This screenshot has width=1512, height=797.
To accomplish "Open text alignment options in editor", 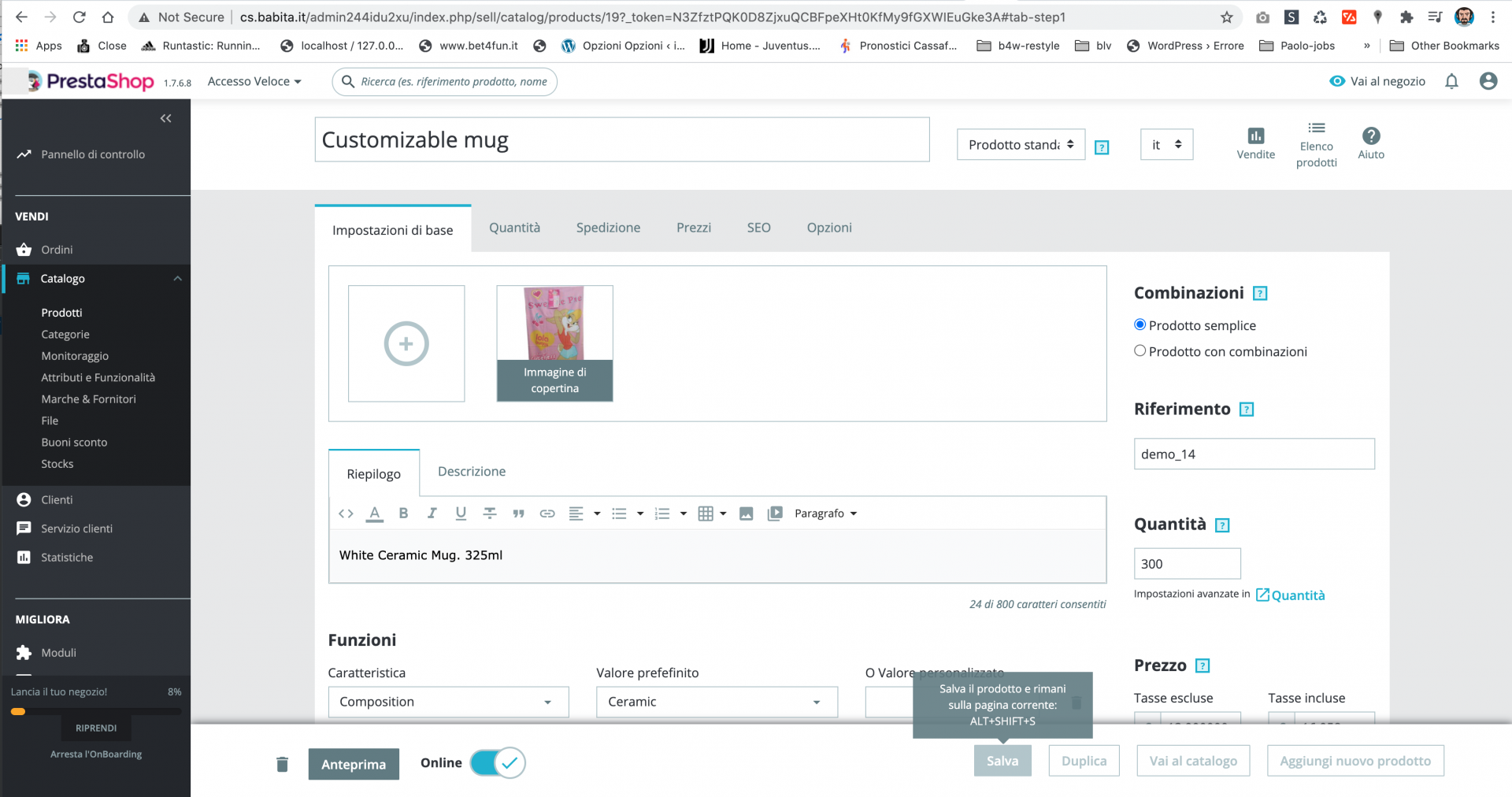I will pyautogui.click(x=584, y=513).
